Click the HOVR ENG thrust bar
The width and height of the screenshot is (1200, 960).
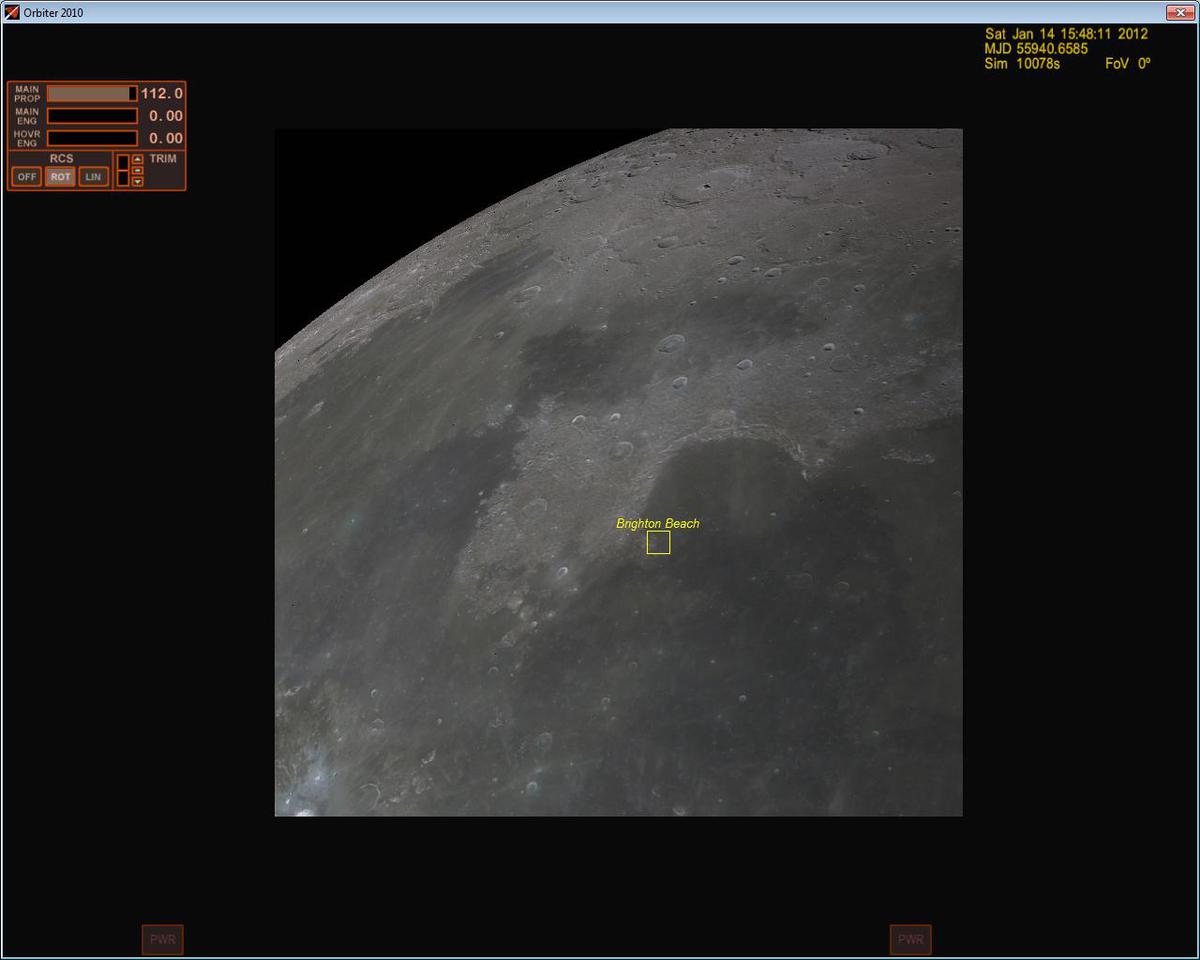pos(92,138)
